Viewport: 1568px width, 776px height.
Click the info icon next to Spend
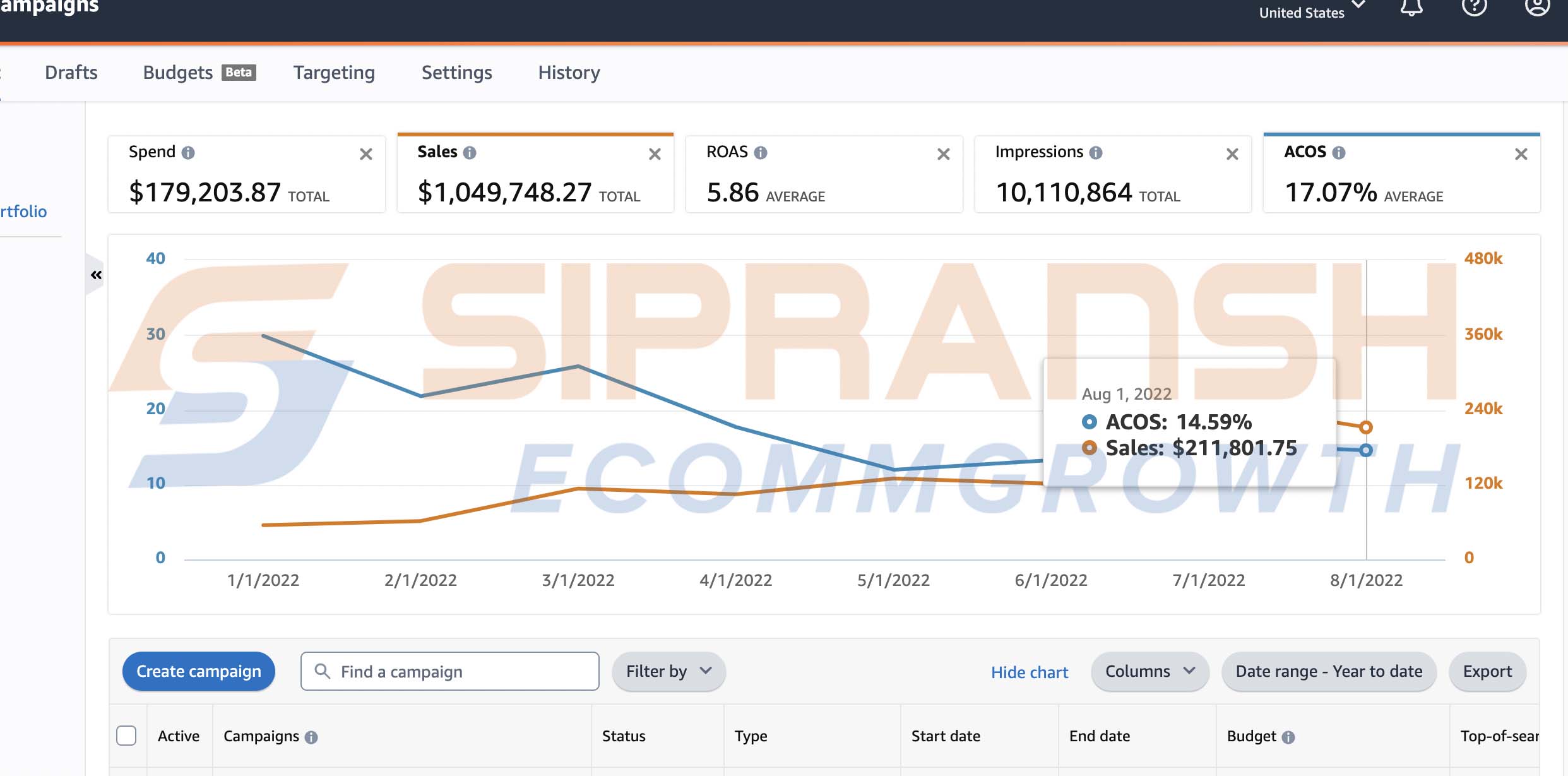pyautogui.click(x=188, y=153)
